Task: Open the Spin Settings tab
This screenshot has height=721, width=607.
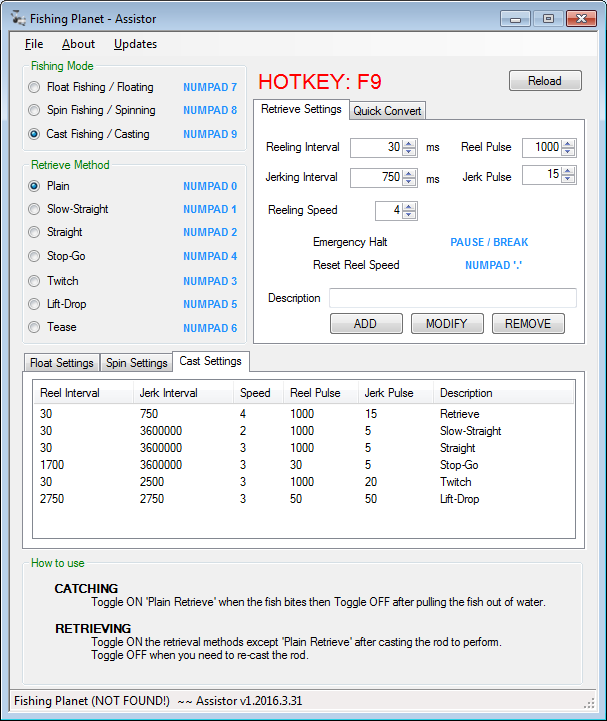Action: 137,363
